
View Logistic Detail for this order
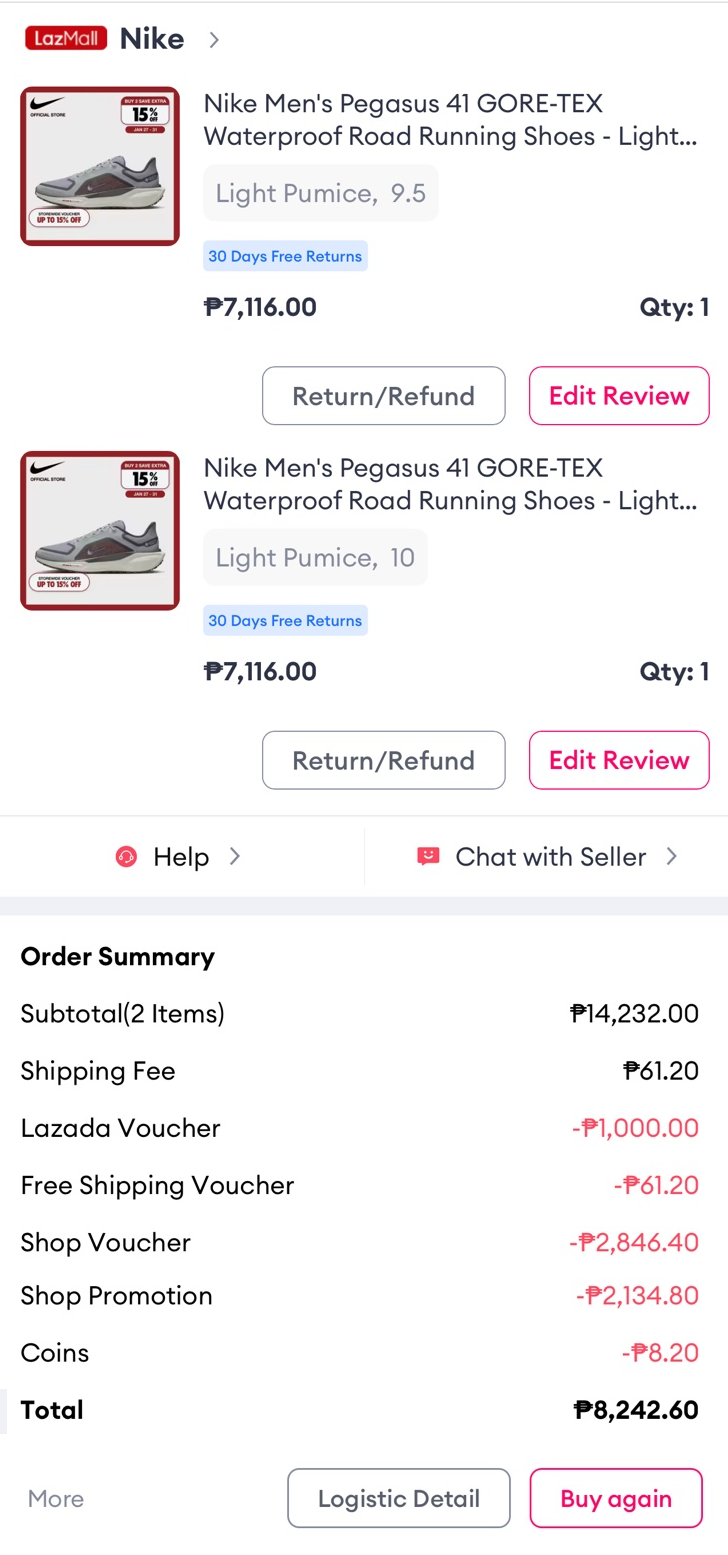(x=398, y=1498)
